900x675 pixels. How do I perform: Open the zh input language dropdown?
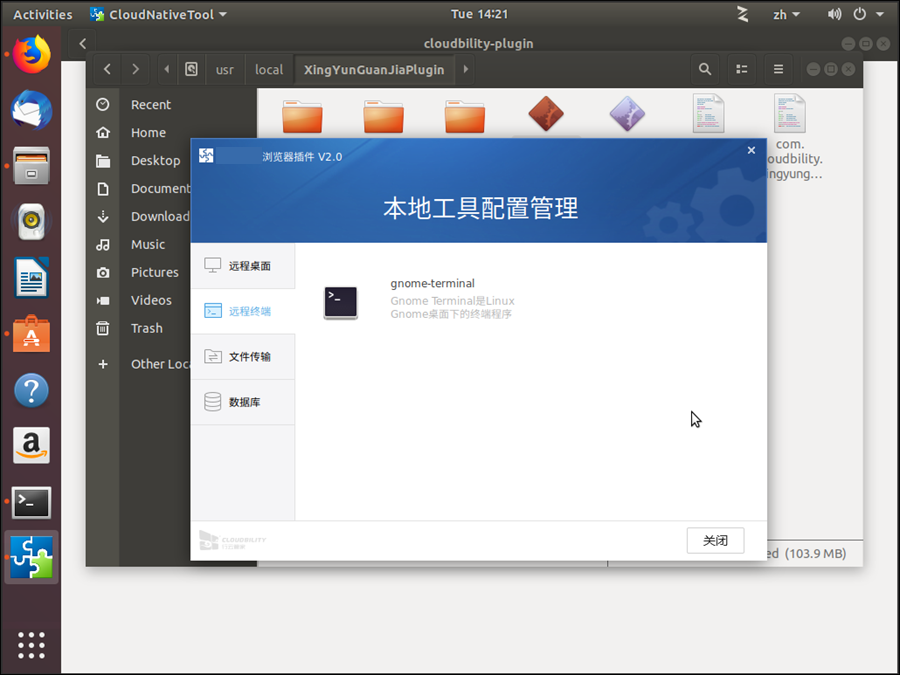(786, 14)
